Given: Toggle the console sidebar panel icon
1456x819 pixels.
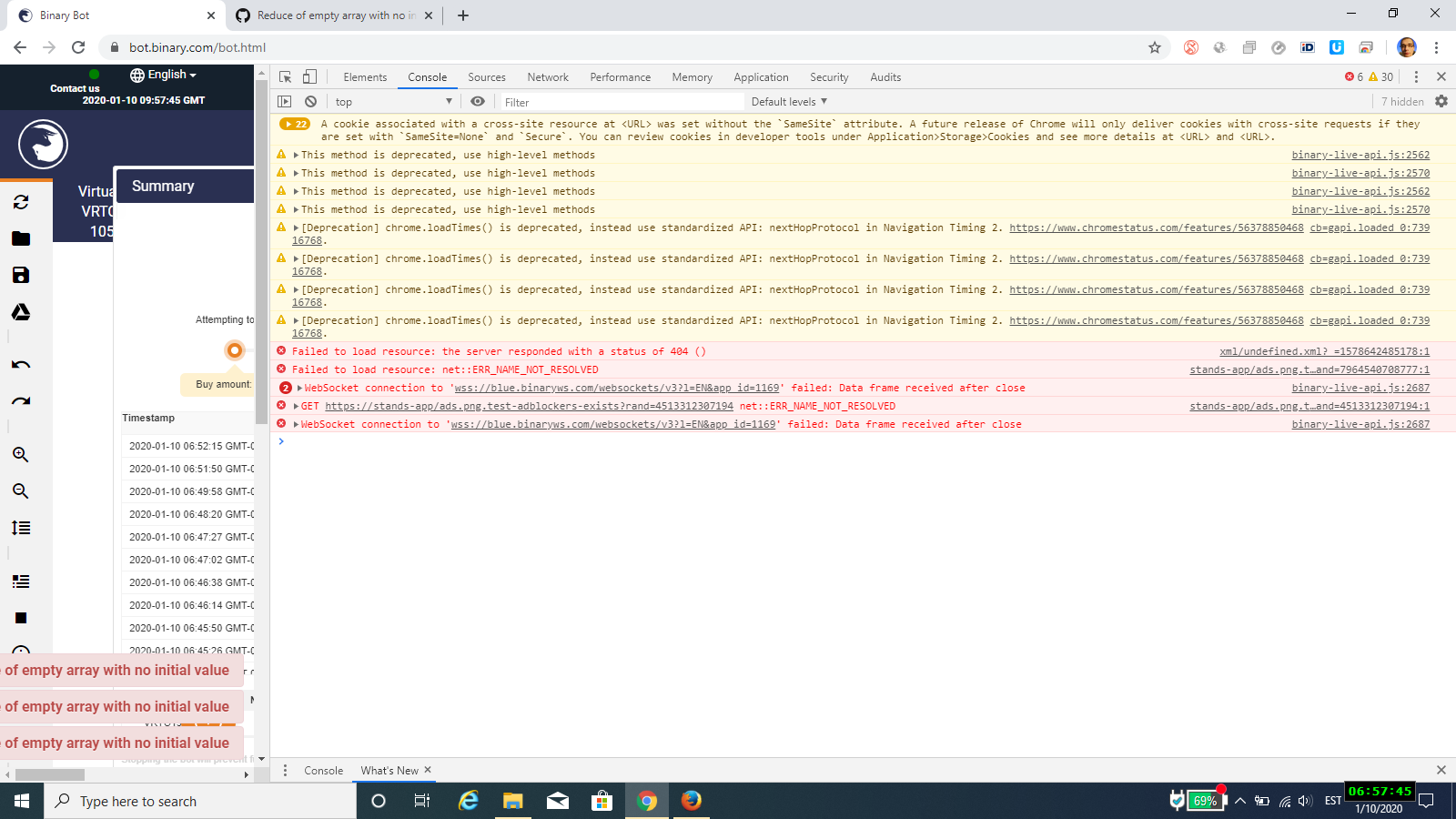Looking at the screenshot, I should click(285, 102).
